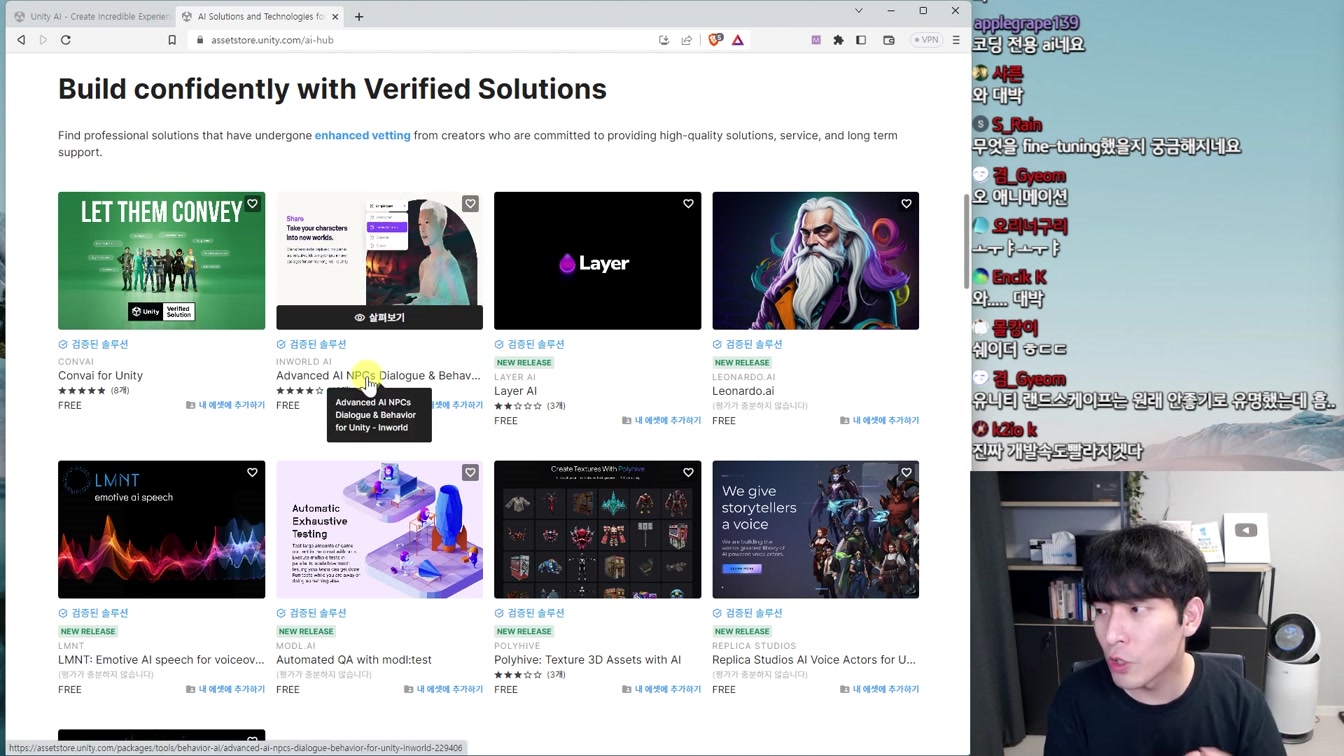Open the Layer logo thumbnail
This screenshot has width=1344, height=756.
coord(597,261)
